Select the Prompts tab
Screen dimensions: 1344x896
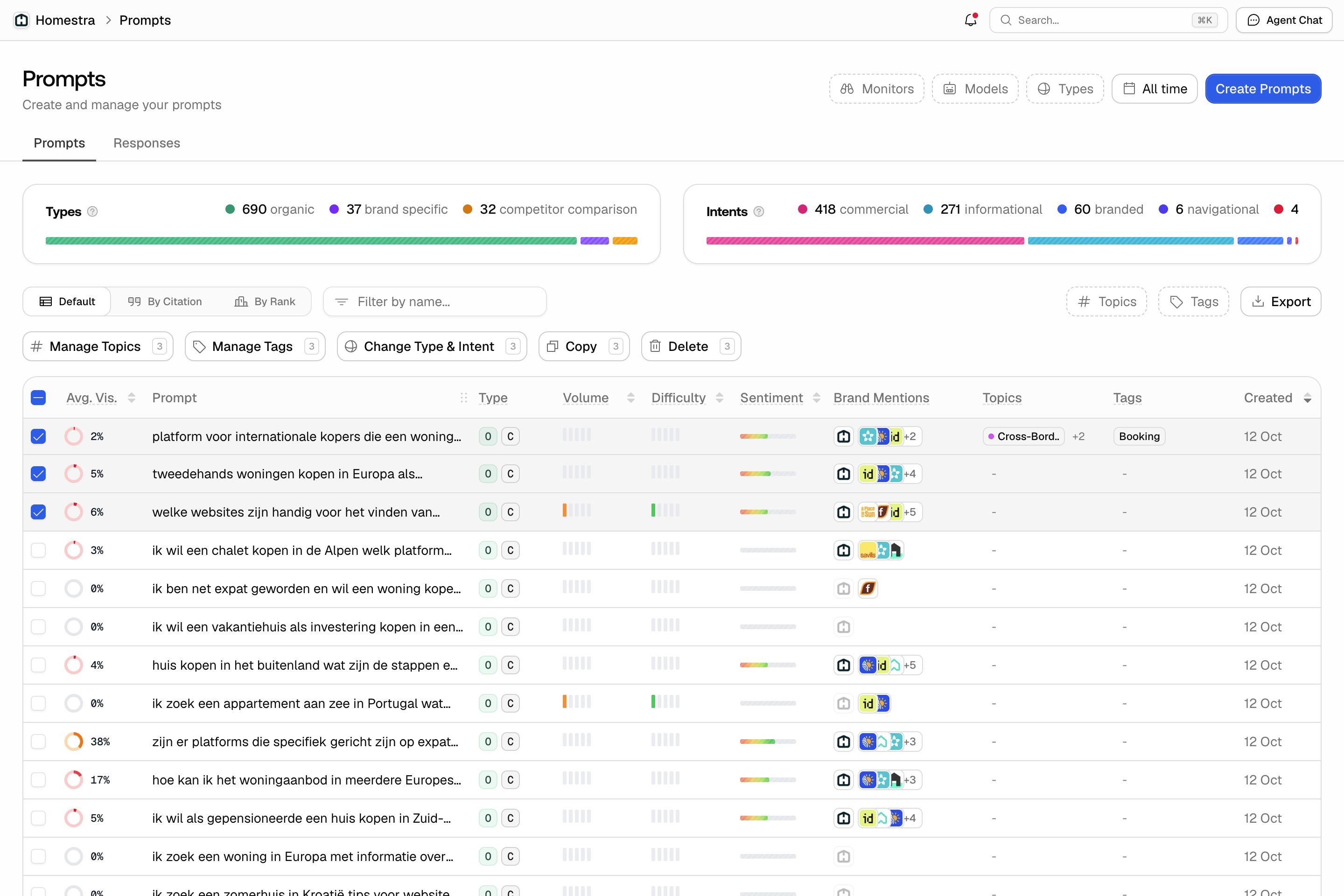pyautogui.click(x=59, y=143)
